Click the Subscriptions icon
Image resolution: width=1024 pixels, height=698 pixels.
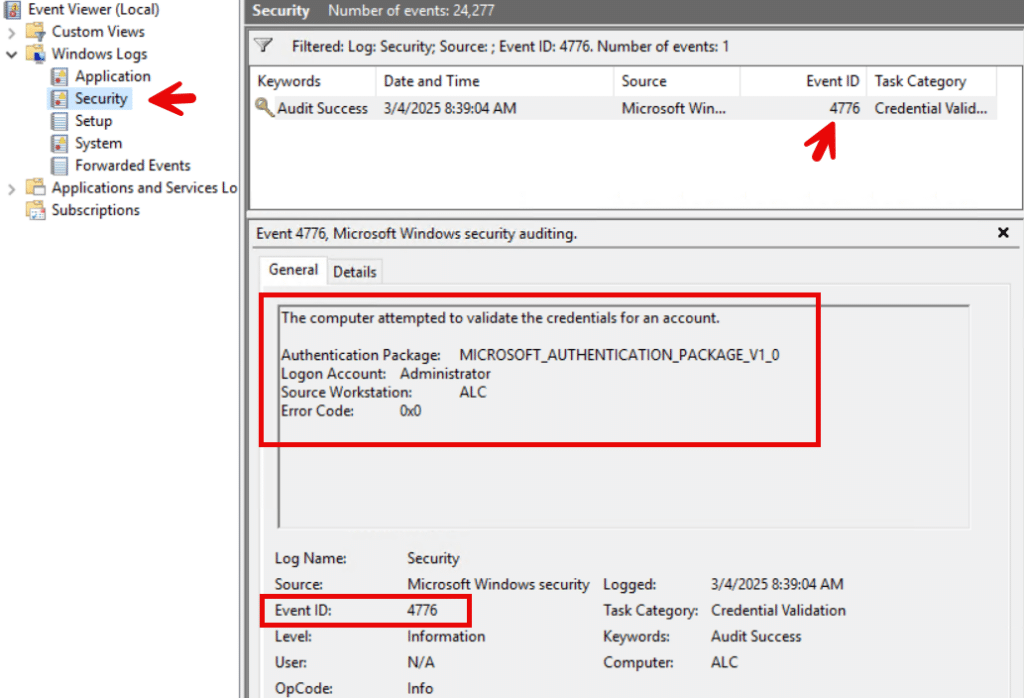click(35, 210)
